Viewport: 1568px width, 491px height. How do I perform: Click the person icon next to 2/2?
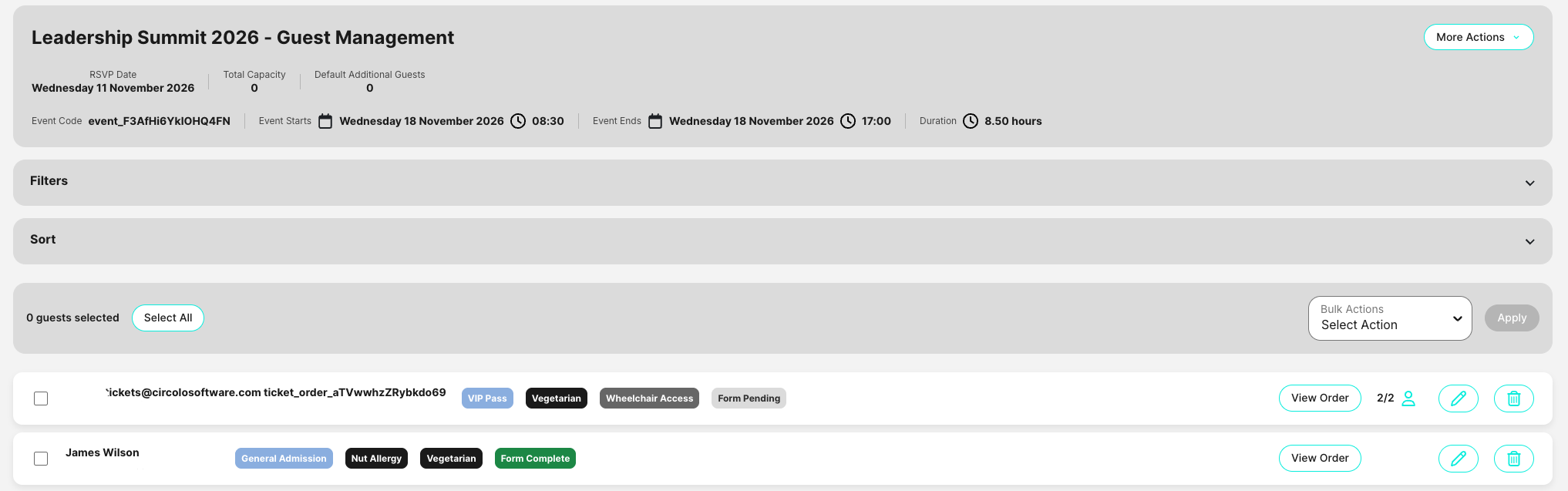(x=1408, y=398)
